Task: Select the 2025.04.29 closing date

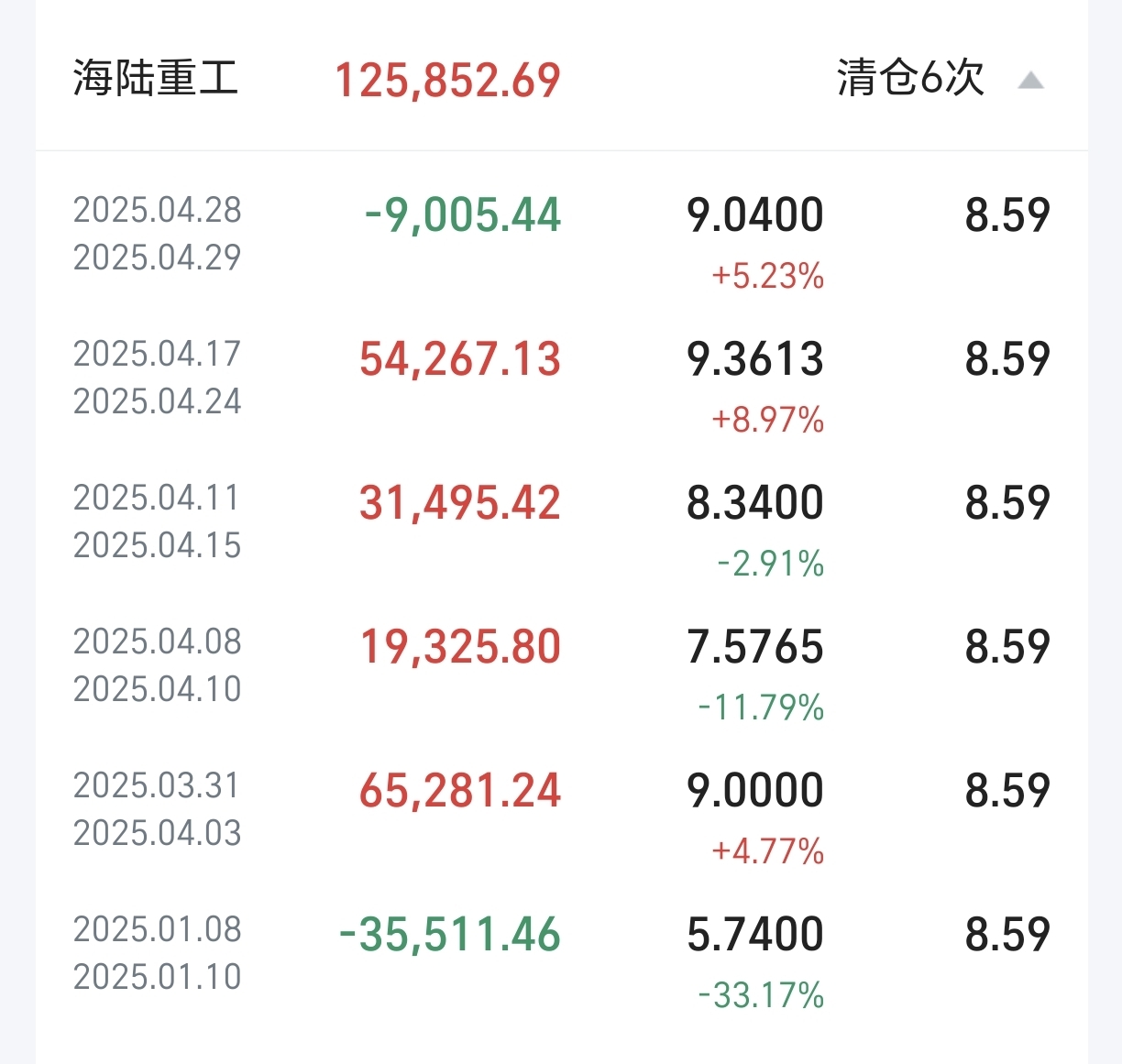Action: (158, 258)
